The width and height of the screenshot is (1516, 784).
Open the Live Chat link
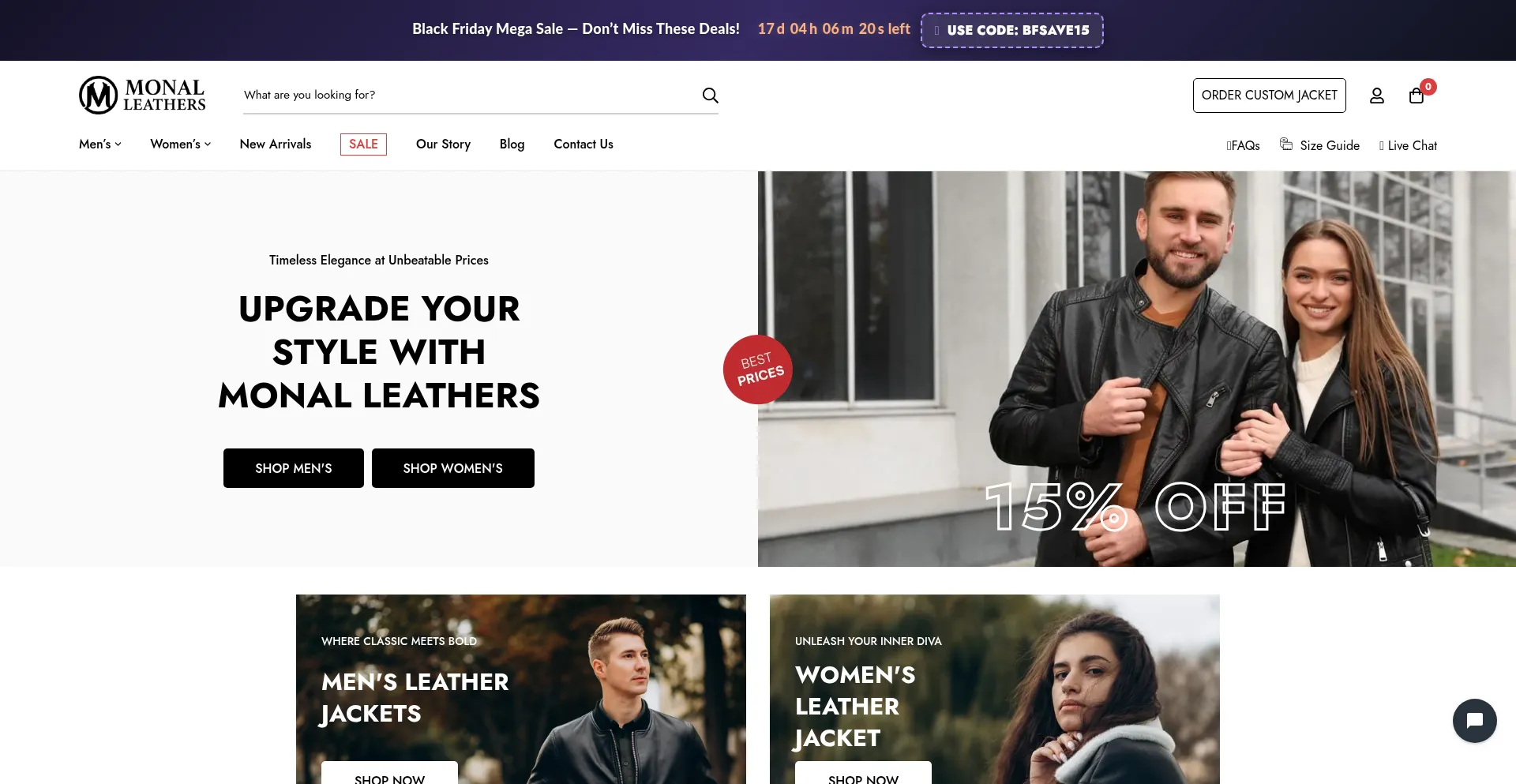(x=1408, y=145)
